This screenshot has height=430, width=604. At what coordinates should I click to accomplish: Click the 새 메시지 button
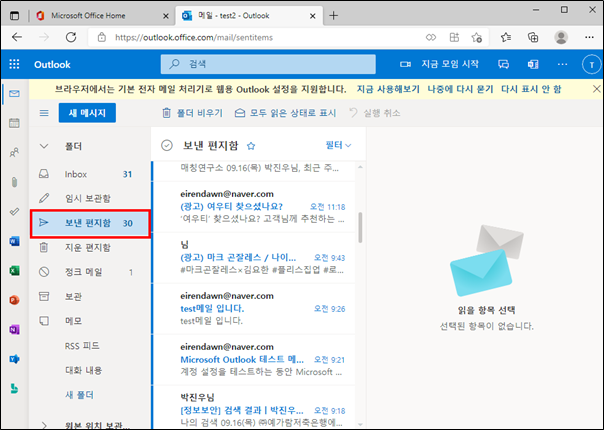click(87, 113)
